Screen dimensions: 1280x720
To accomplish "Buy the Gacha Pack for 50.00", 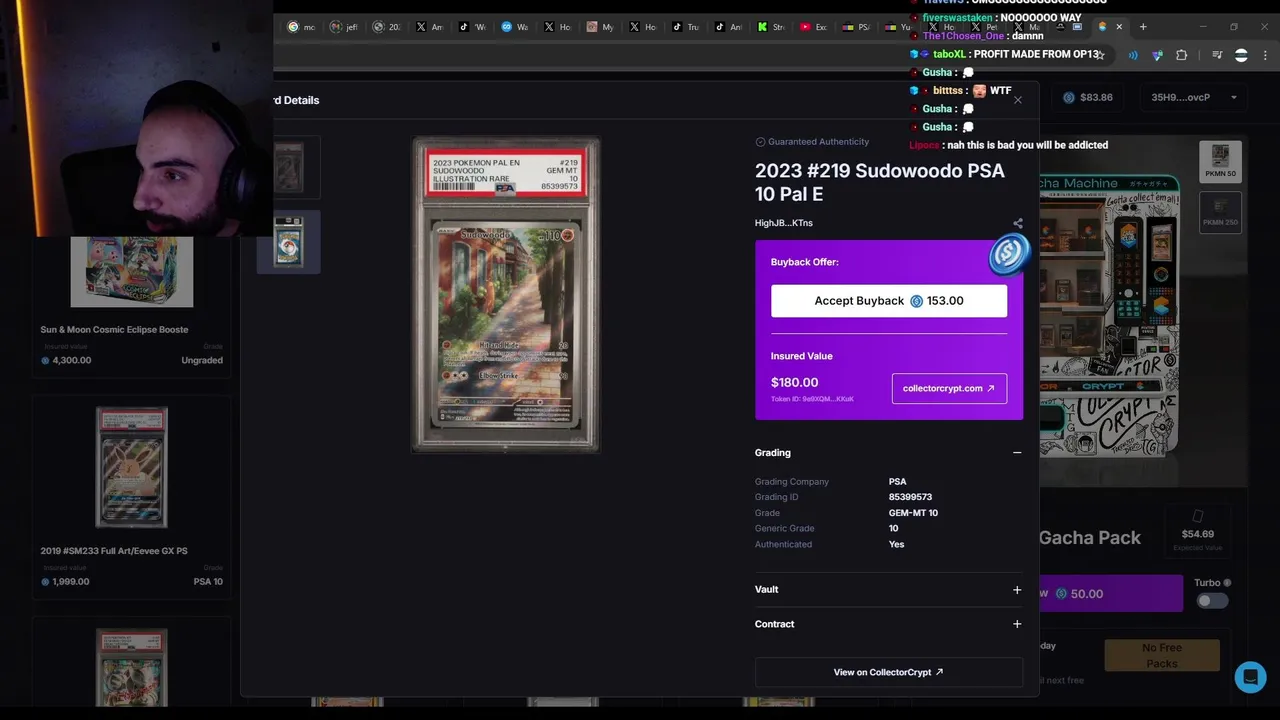I will (x=1110, y=593).
